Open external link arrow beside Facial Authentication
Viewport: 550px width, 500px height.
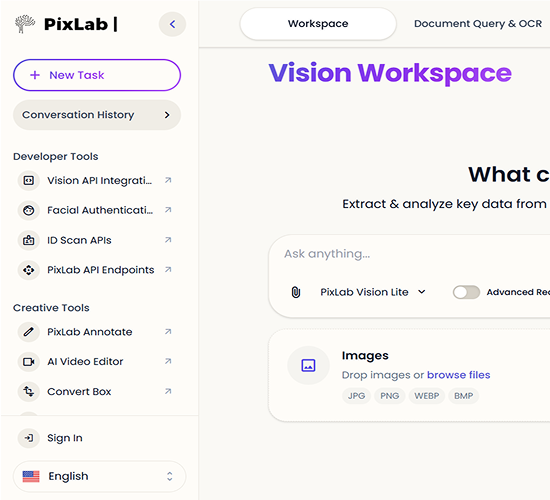pyautogui.click(x=168, y=210)
